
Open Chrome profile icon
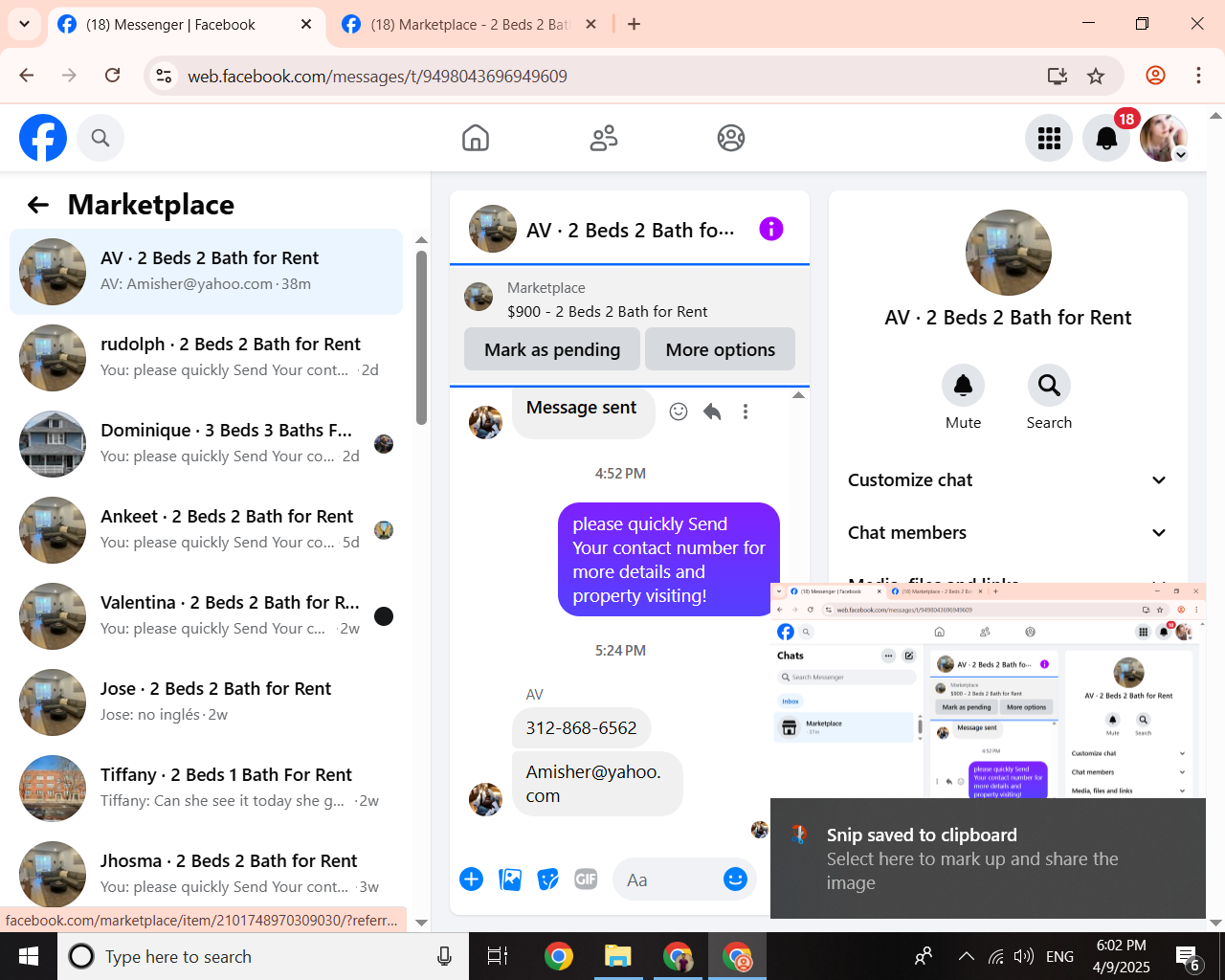pyautogui.click(x=1156, y=76)
